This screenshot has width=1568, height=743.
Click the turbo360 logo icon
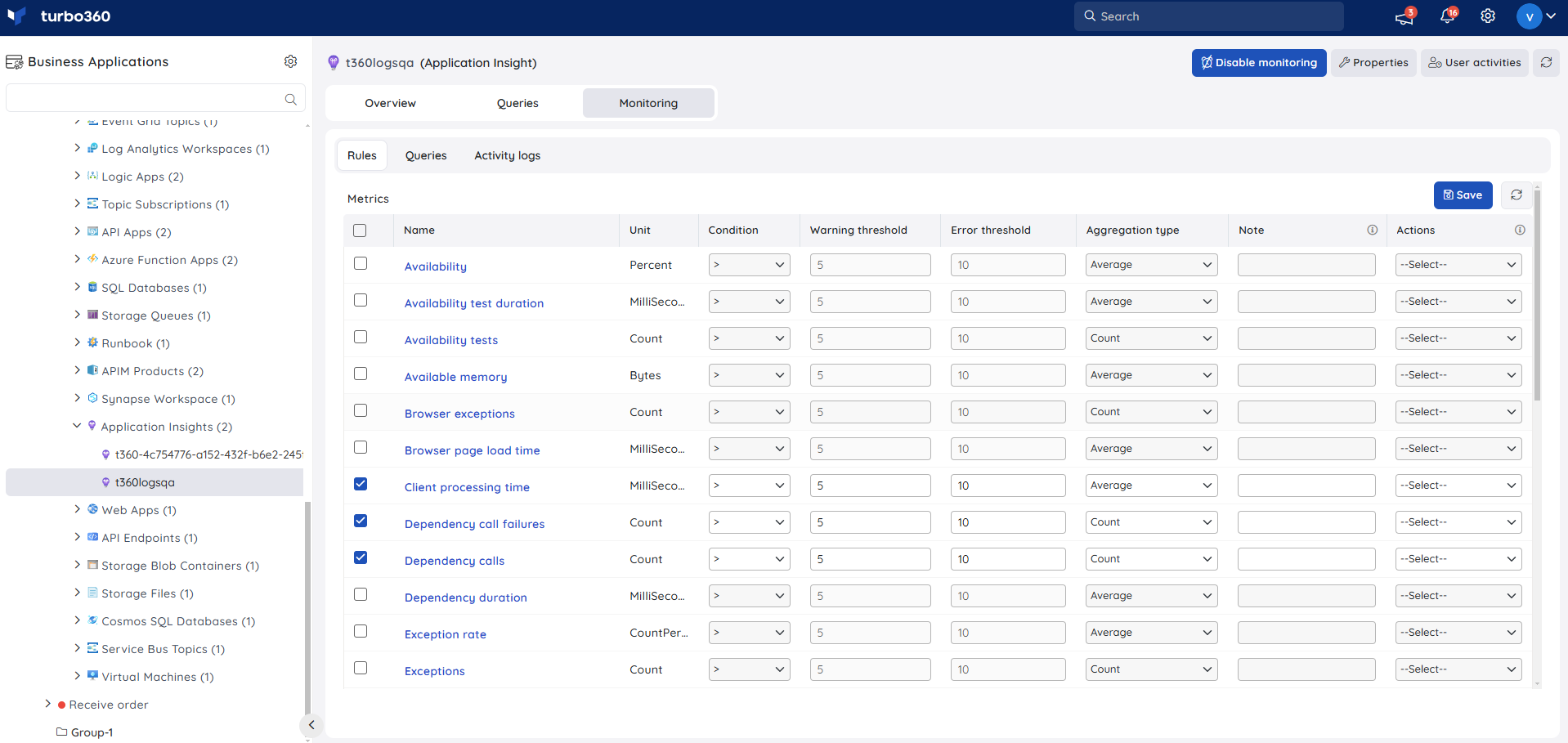[x=16, y=16]
